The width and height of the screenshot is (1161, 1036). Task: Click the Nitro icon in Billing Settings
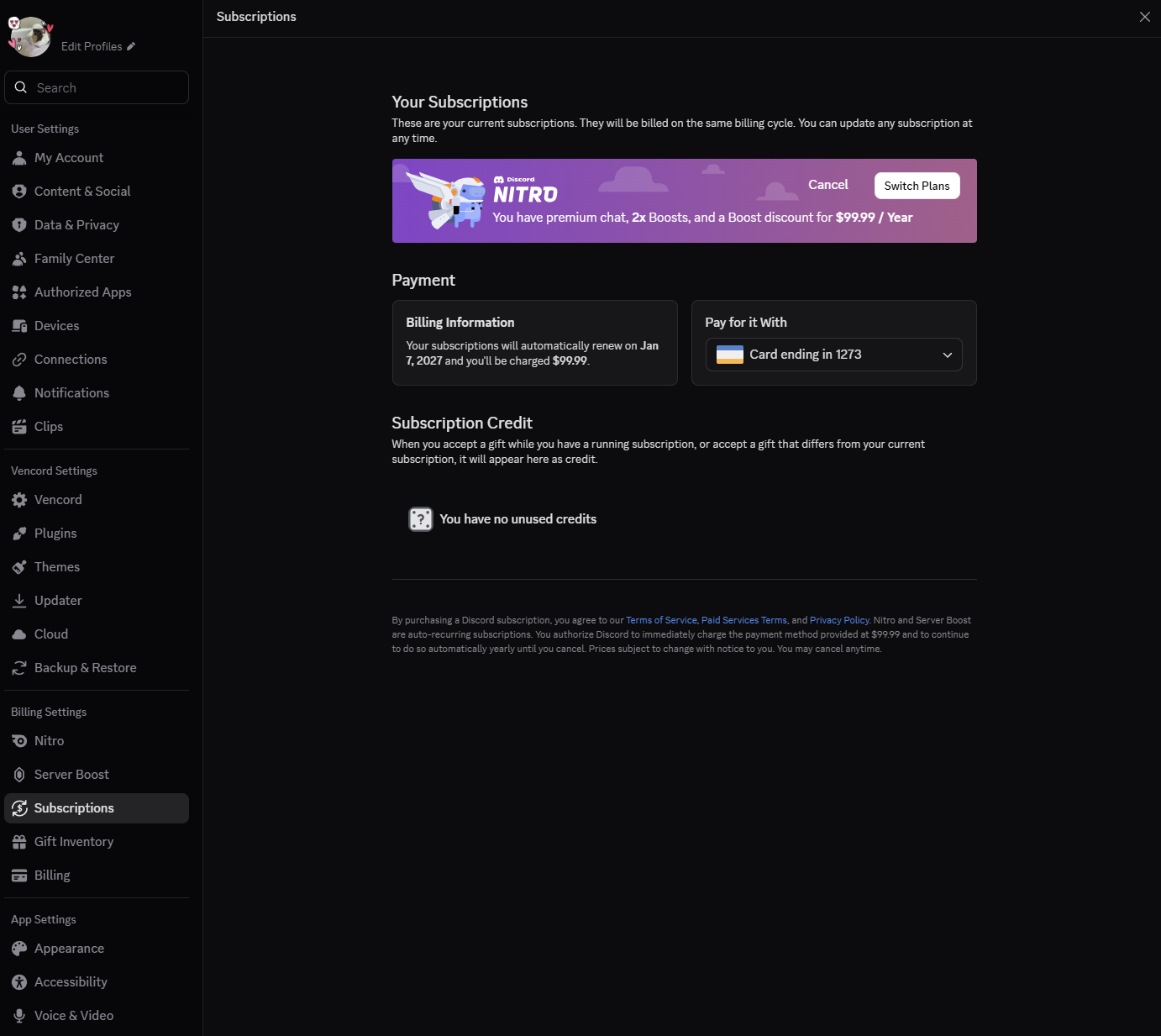click(19, 741)
